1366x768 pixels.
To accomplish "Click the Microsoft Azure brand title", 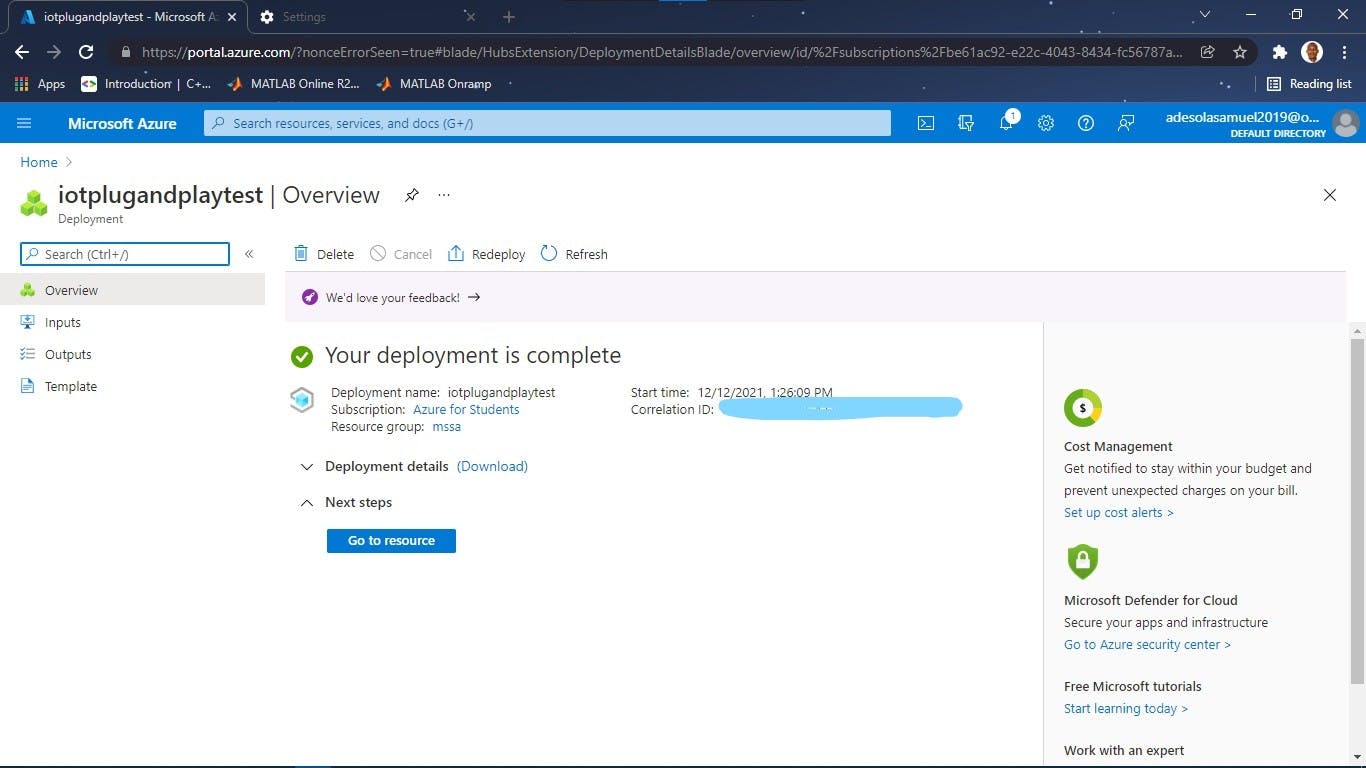I will pos(122,123).
